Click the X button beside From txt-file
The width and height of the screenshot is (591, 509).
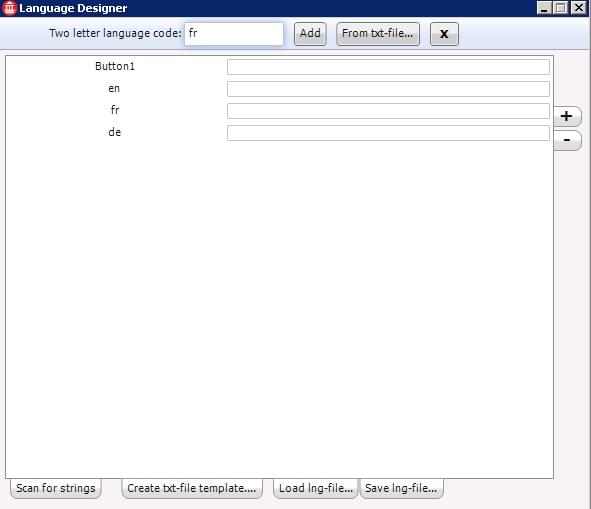[x=444, y=34]
